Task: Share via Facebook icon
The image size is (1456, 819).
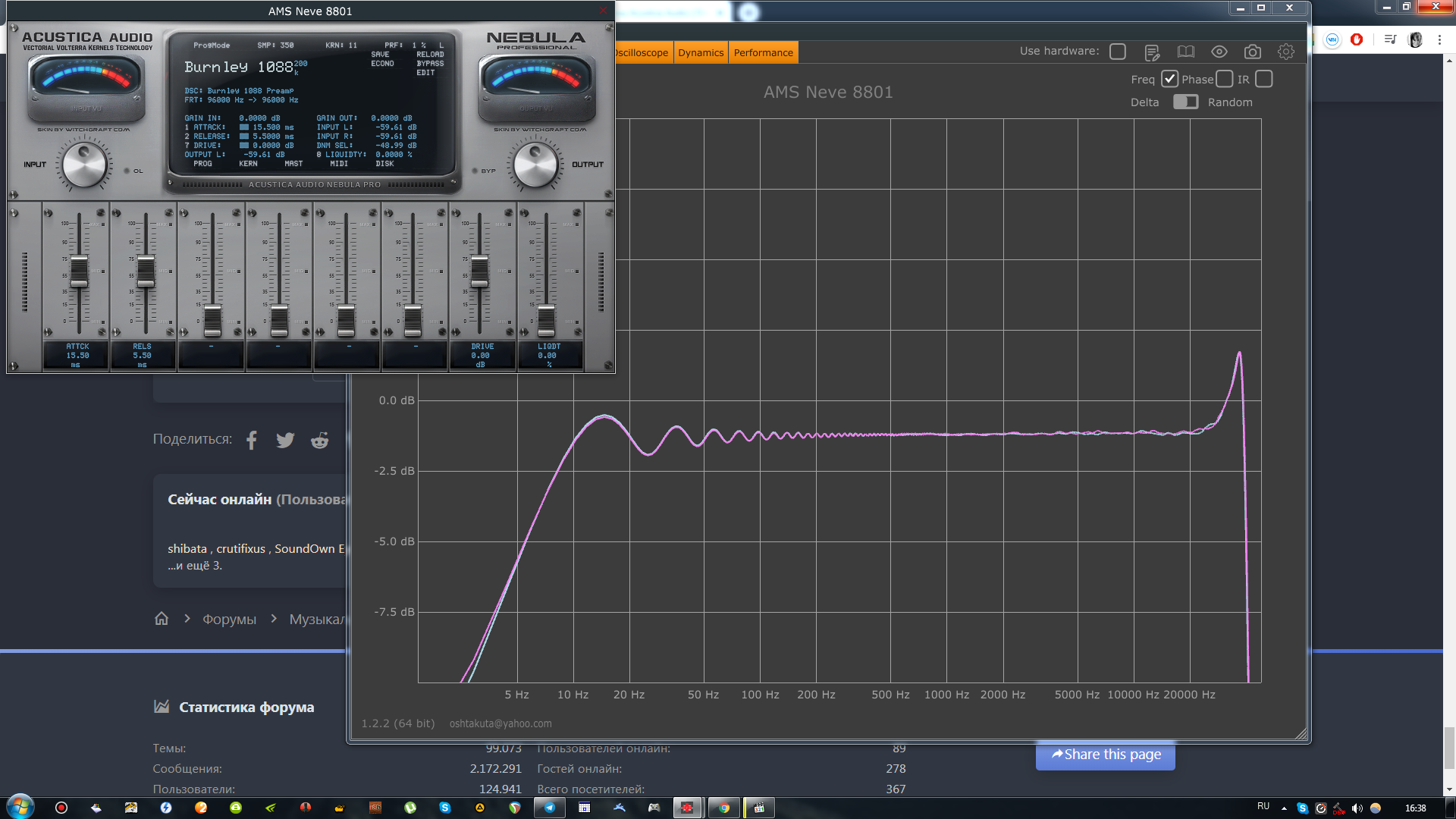Action: click(x=252, y=440)
